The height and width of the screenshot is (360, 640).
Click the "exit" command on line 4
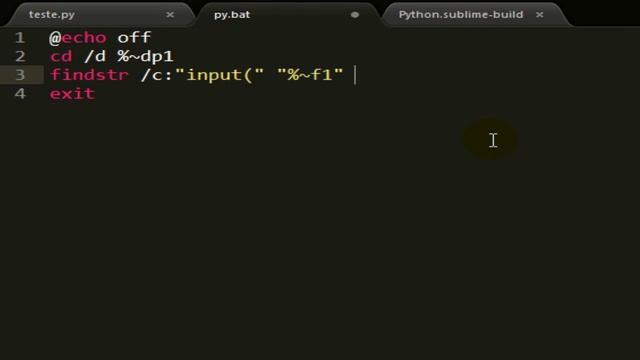pos(72,94)
